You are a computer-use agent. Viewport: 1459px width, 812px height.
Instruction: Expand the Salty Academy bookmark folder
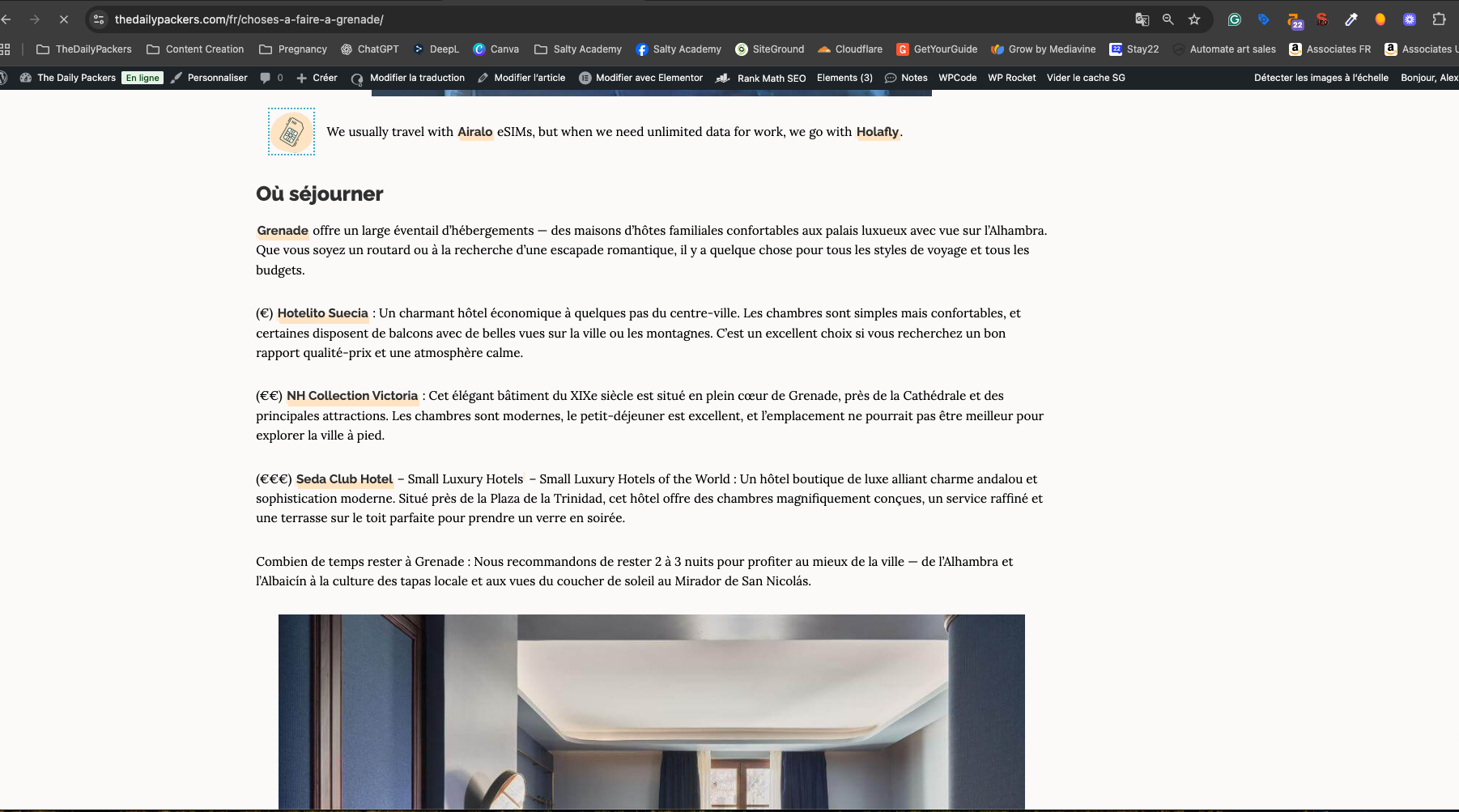[x=578, y=49]
